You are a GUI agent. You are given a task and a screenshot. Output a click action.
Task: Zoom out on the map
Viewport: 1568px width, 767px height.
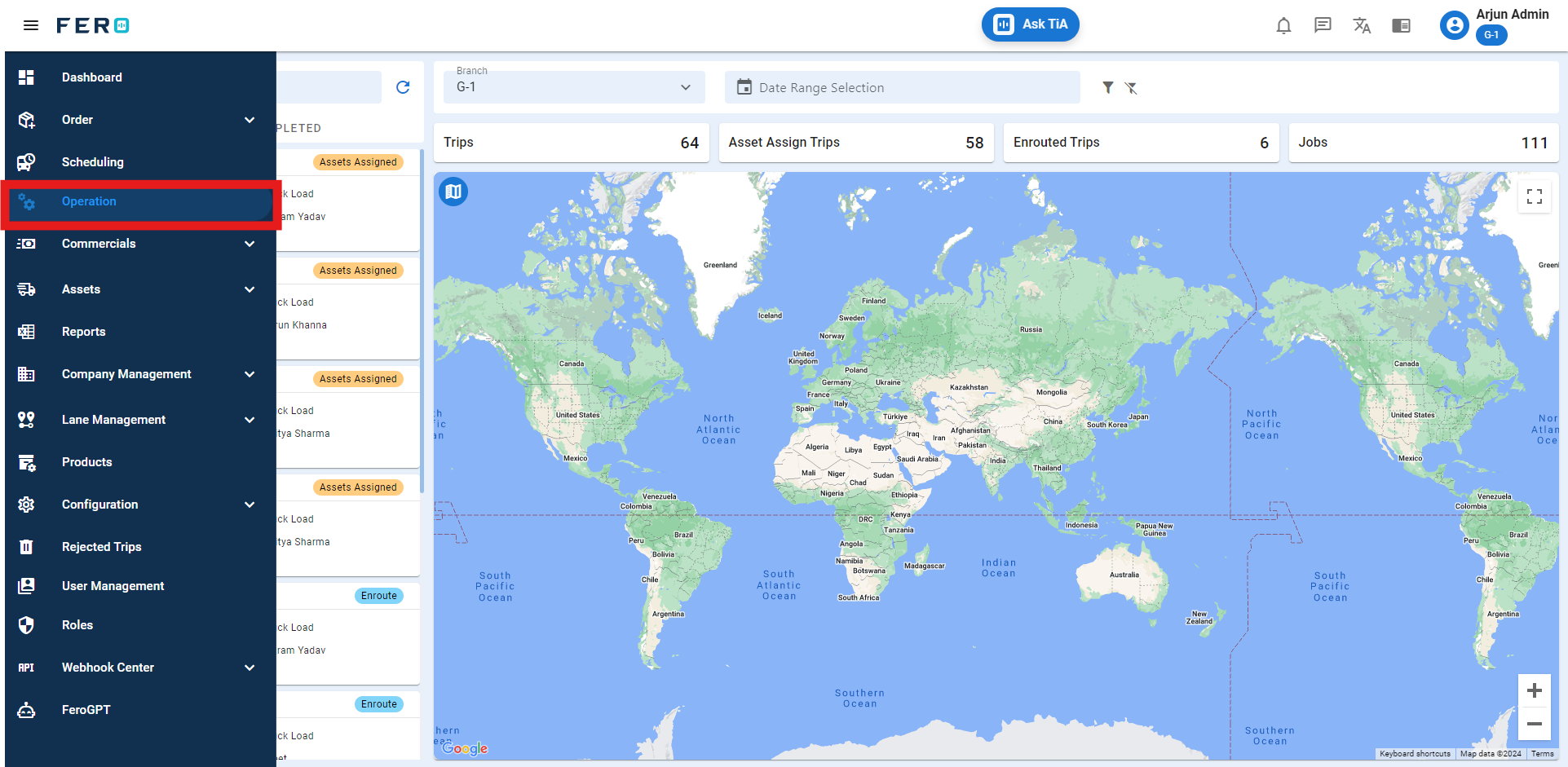(1534, 724)
